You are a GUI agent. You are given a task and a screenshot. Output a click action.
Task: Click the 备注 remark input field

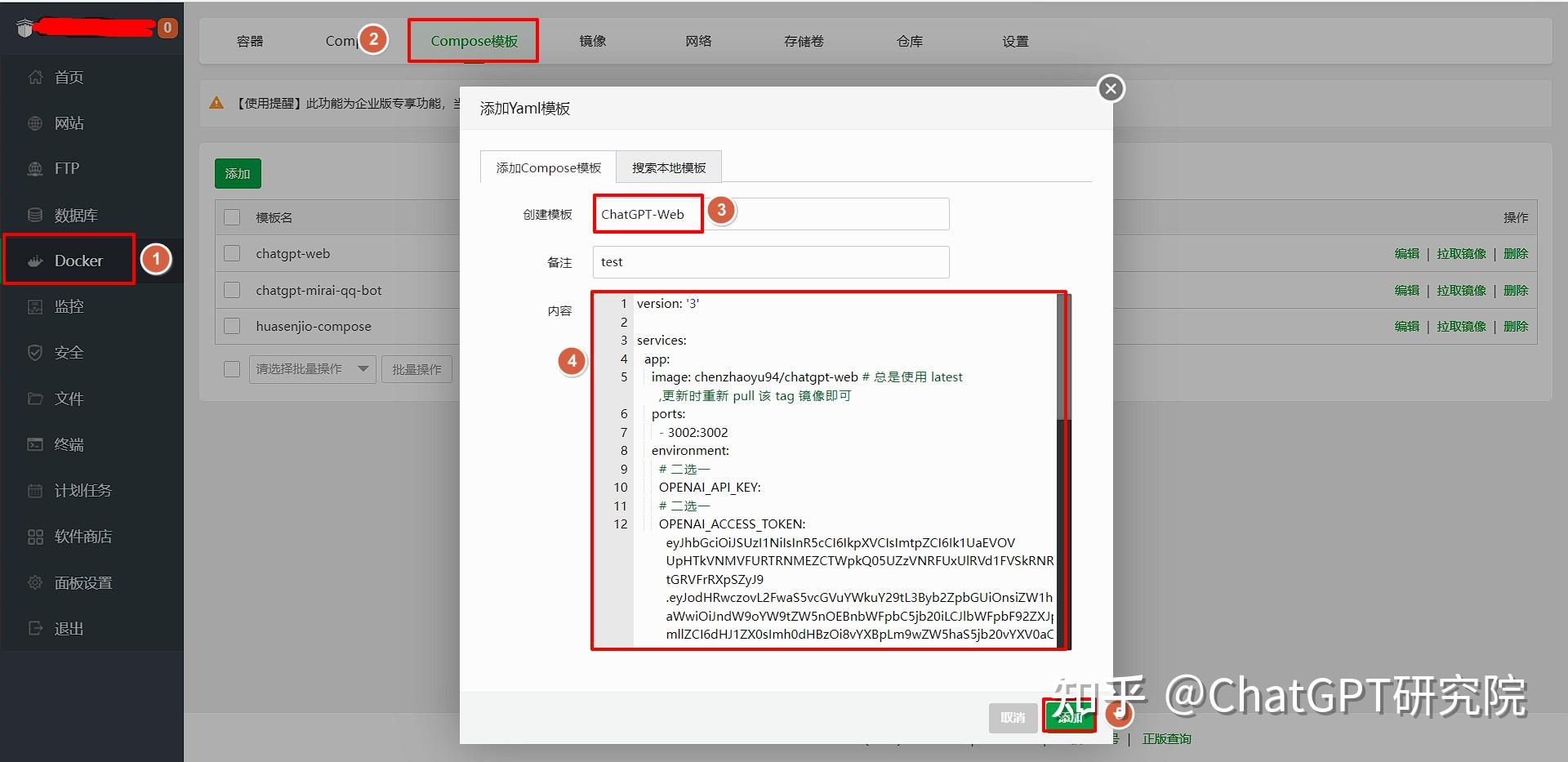[768, 261]
